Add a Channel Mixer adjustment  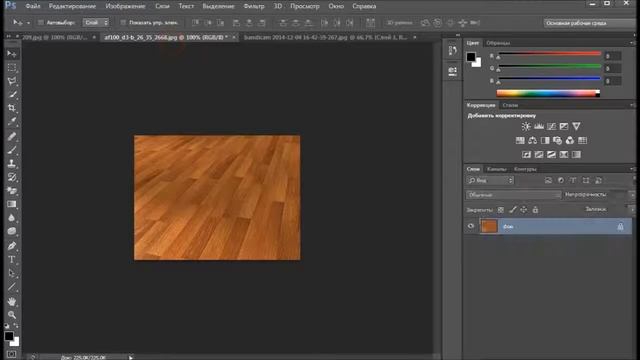(570, 140)
